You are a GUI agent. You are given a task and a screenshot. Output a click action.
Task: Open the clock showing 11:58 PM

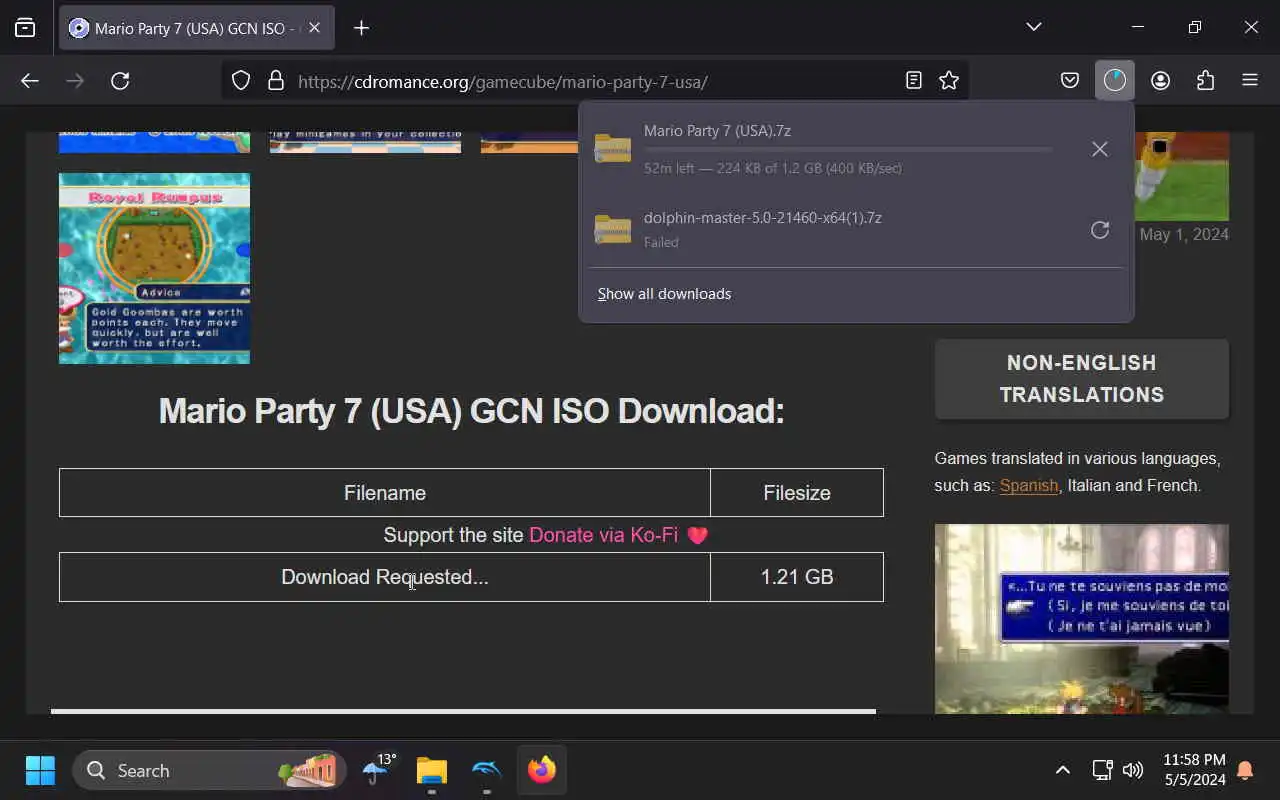tap(1194, 770)
